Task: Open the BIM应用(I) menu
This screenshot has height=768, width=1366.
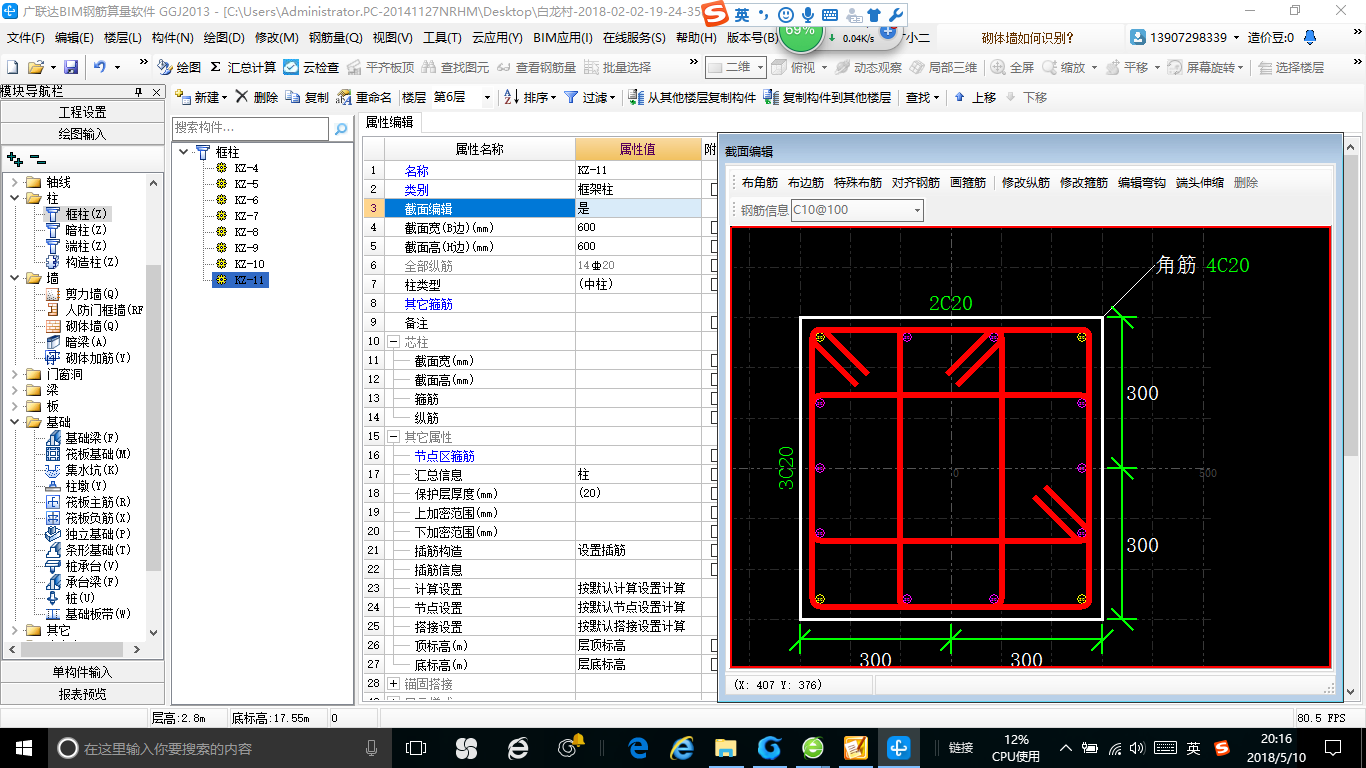Action: click(x=563, y=38)
